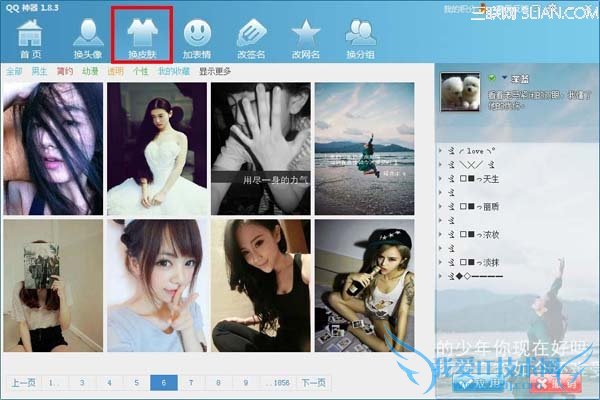
Task: Jump to page 4 in pagination
Action: tap(109, 382)
